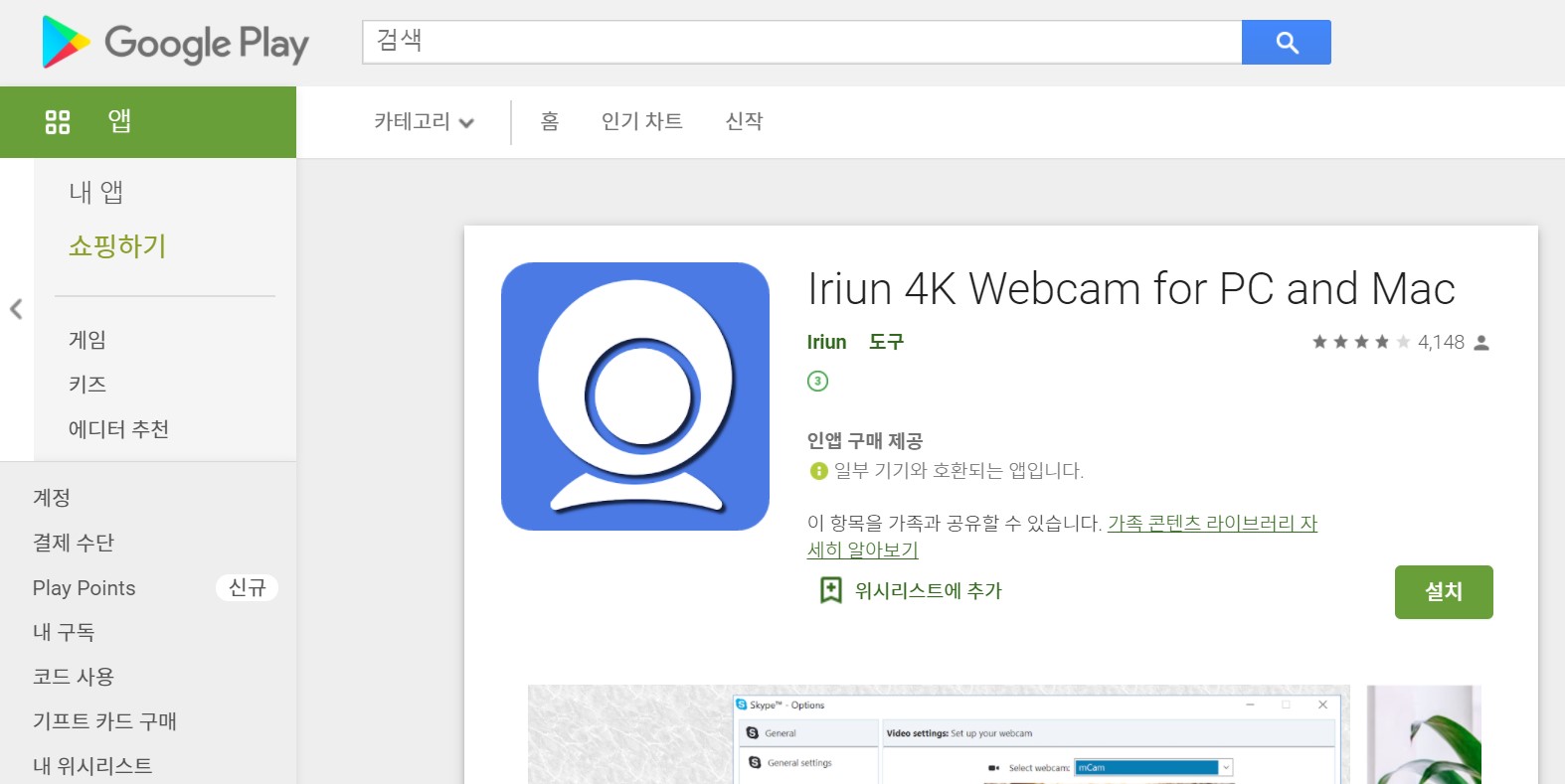Open 결제 수단 link
The image size is (1565, 784).
click(x=74, y=543)
